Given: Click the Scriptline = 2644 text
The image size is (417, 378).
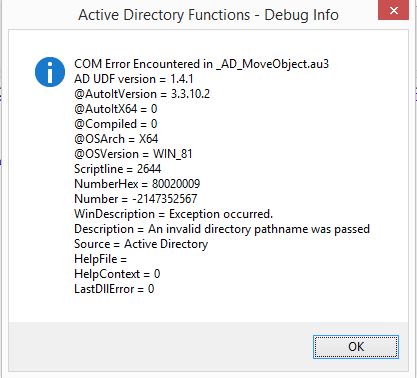Looking at the screenshot, I should (118, 169).
